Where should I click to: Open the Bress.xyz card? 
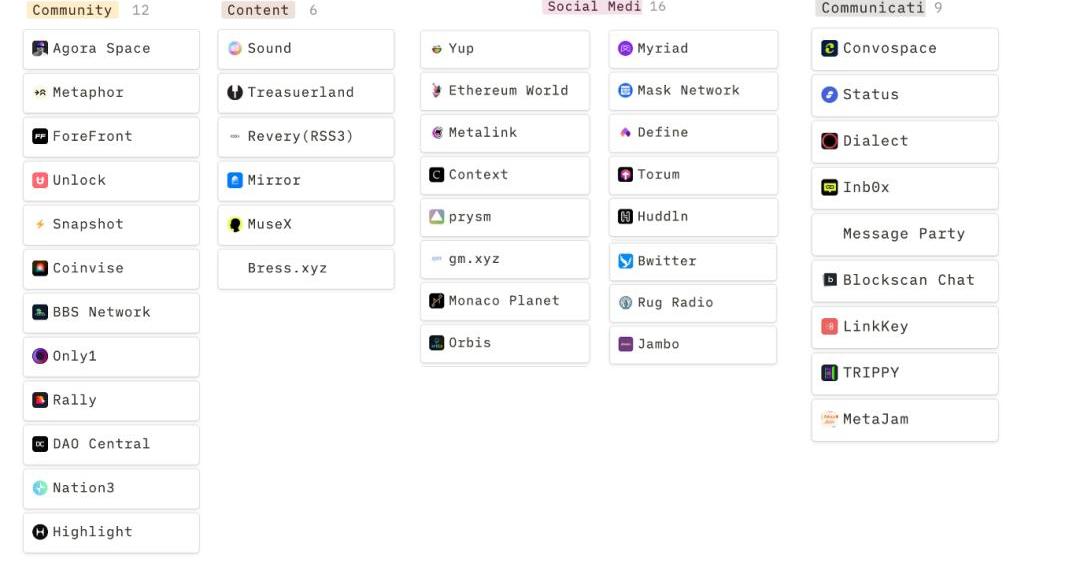305,268
